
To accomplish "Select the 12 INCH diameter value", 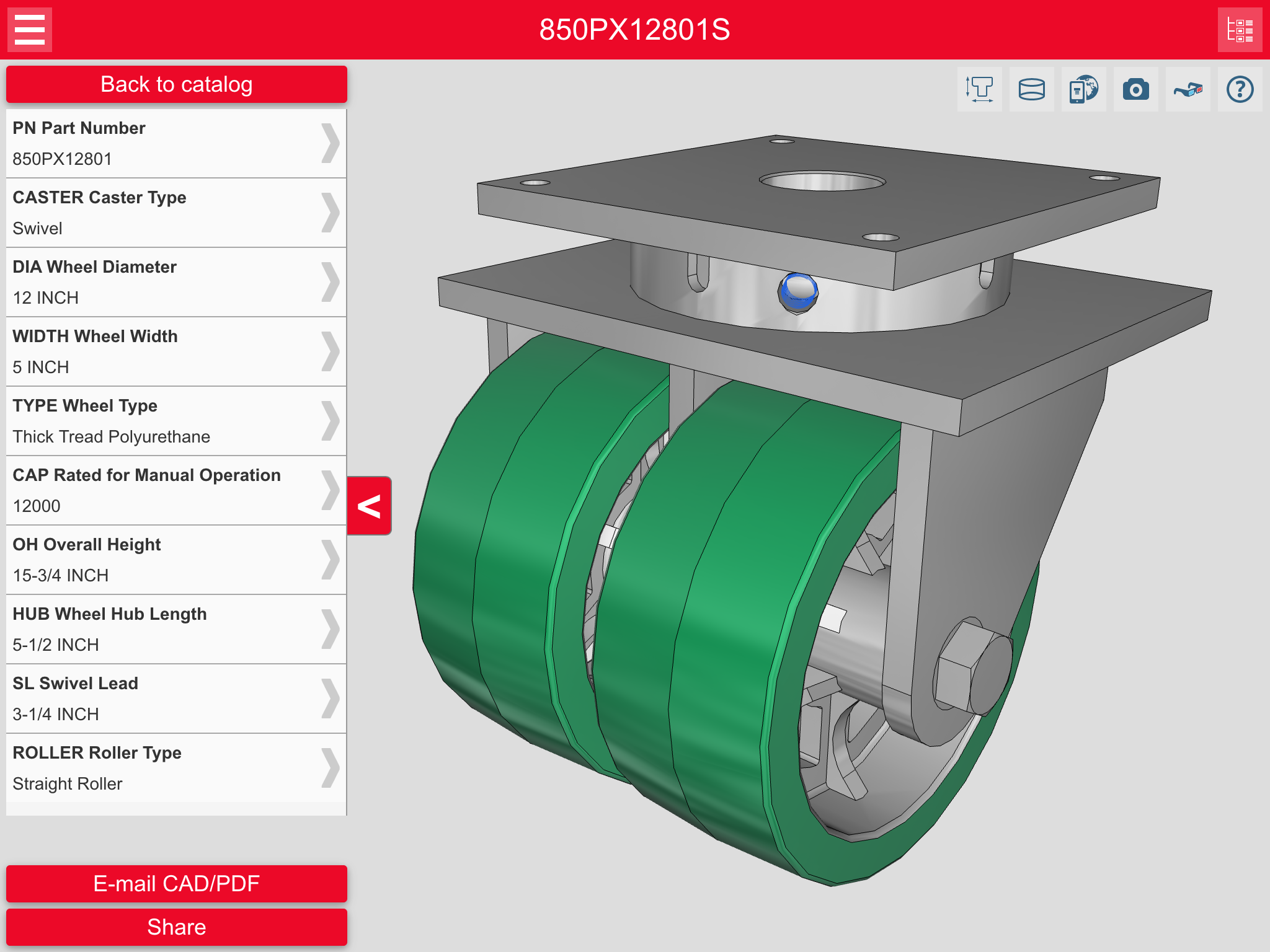I will 45,298.
